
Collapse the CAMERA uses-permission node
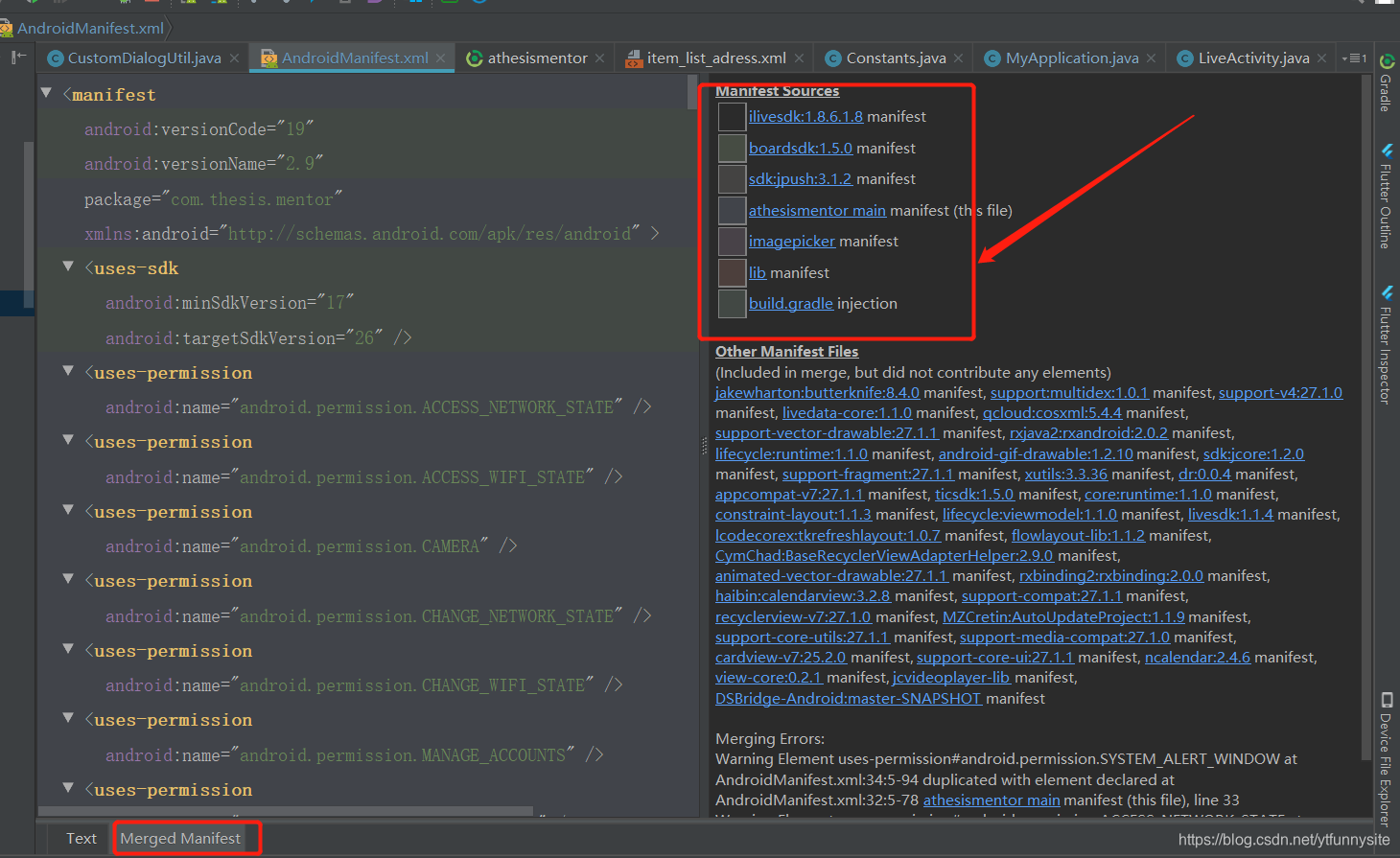(68, 510)
